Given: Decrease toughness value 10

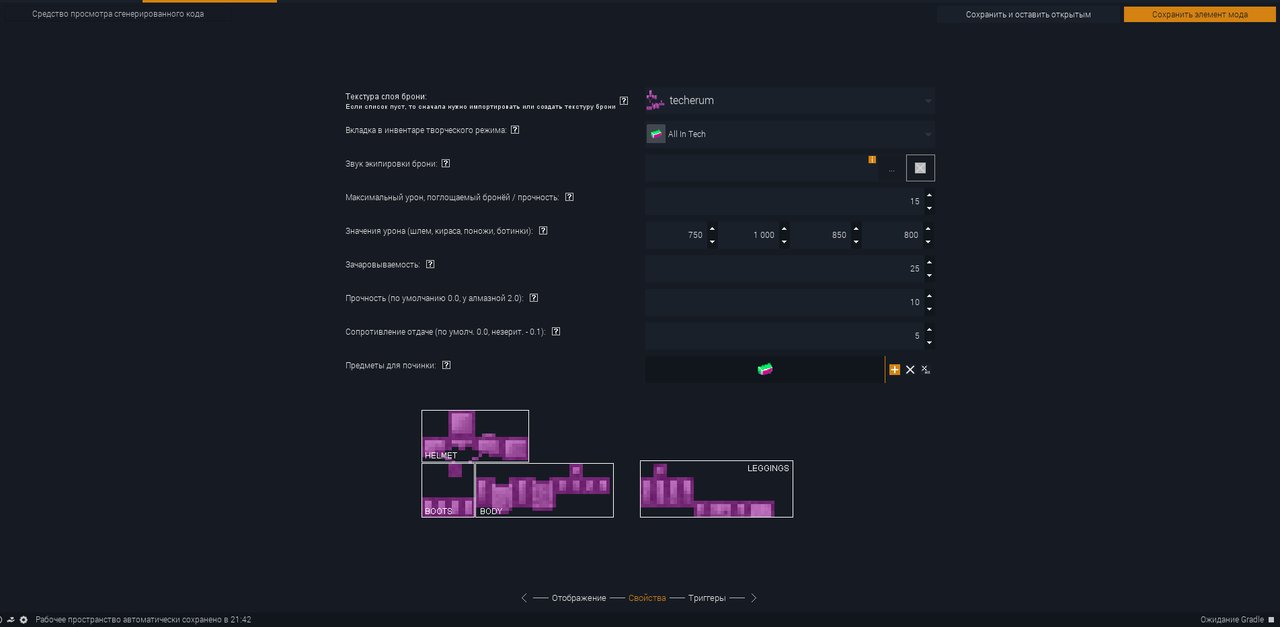Looking at the screenshot, I should coord(929,308).
